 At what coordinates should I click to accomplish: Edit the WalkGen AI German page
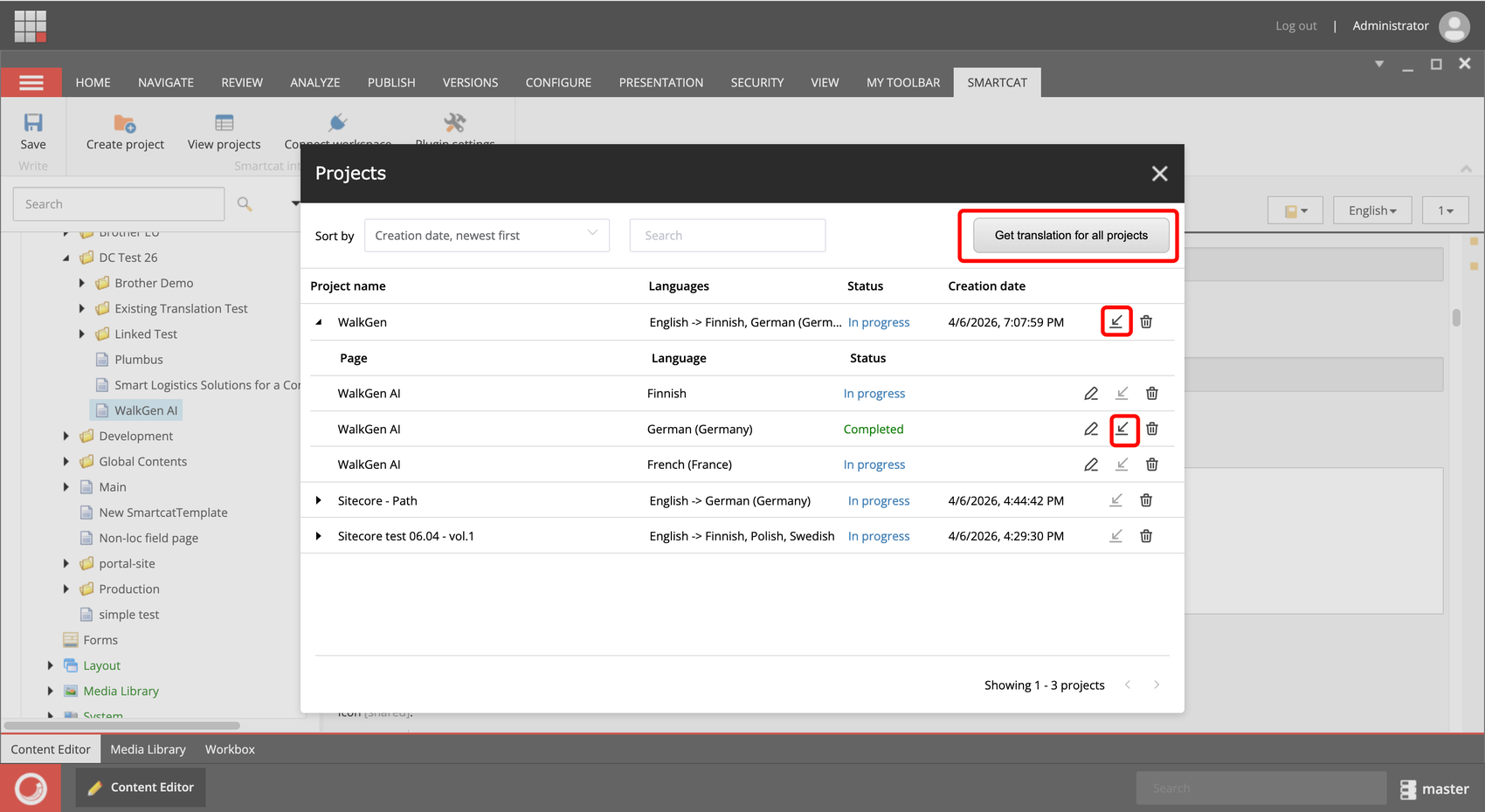(1091, 429)
